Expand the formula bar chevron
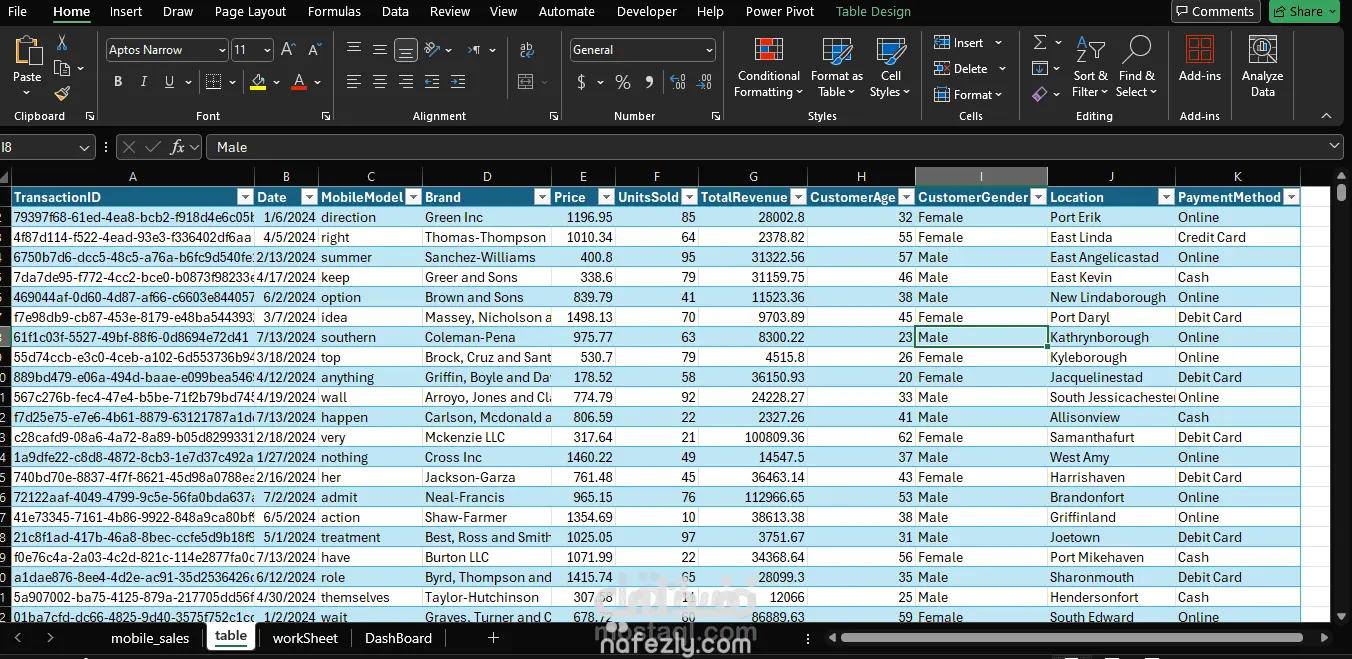1352x659 pixels. [1335, 147]
